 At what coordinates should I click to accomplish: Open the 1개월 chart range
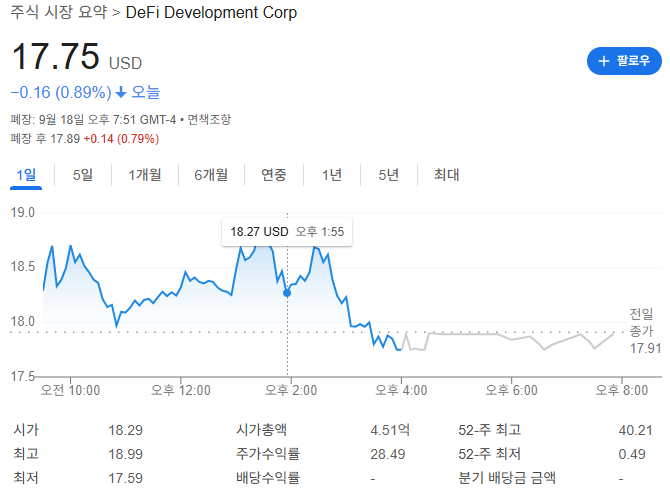tap(145, 175)
